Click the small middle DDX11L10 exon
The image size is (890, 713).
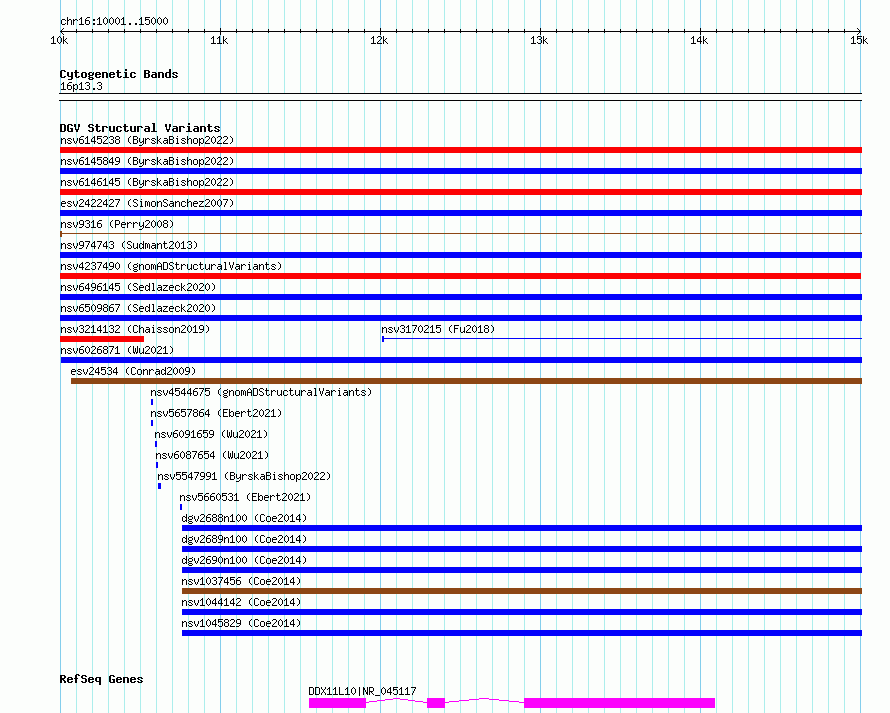[436, 703]
